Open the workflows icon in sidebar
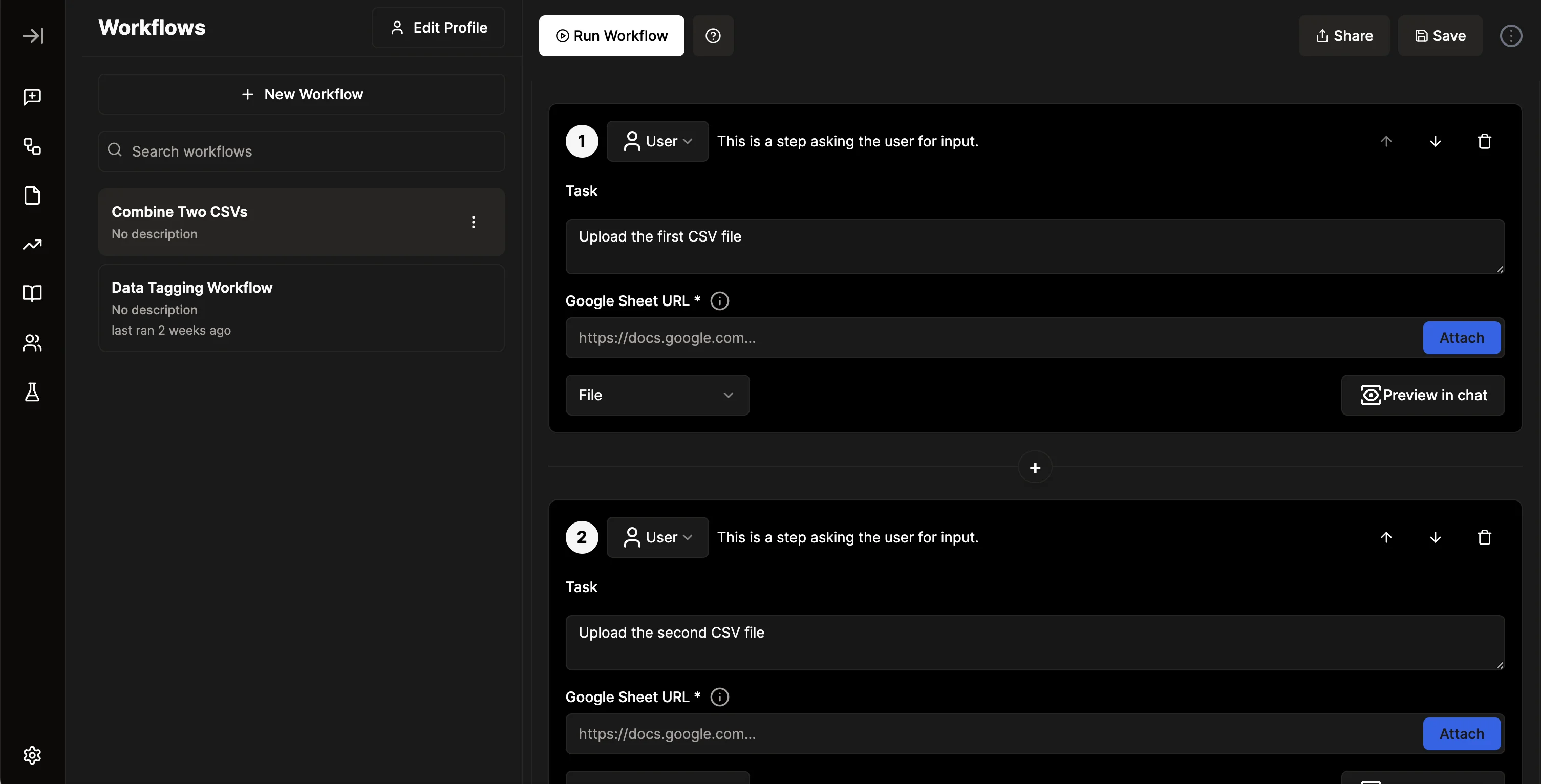This screenshot has height=784, width=1541. coord(32,146)
